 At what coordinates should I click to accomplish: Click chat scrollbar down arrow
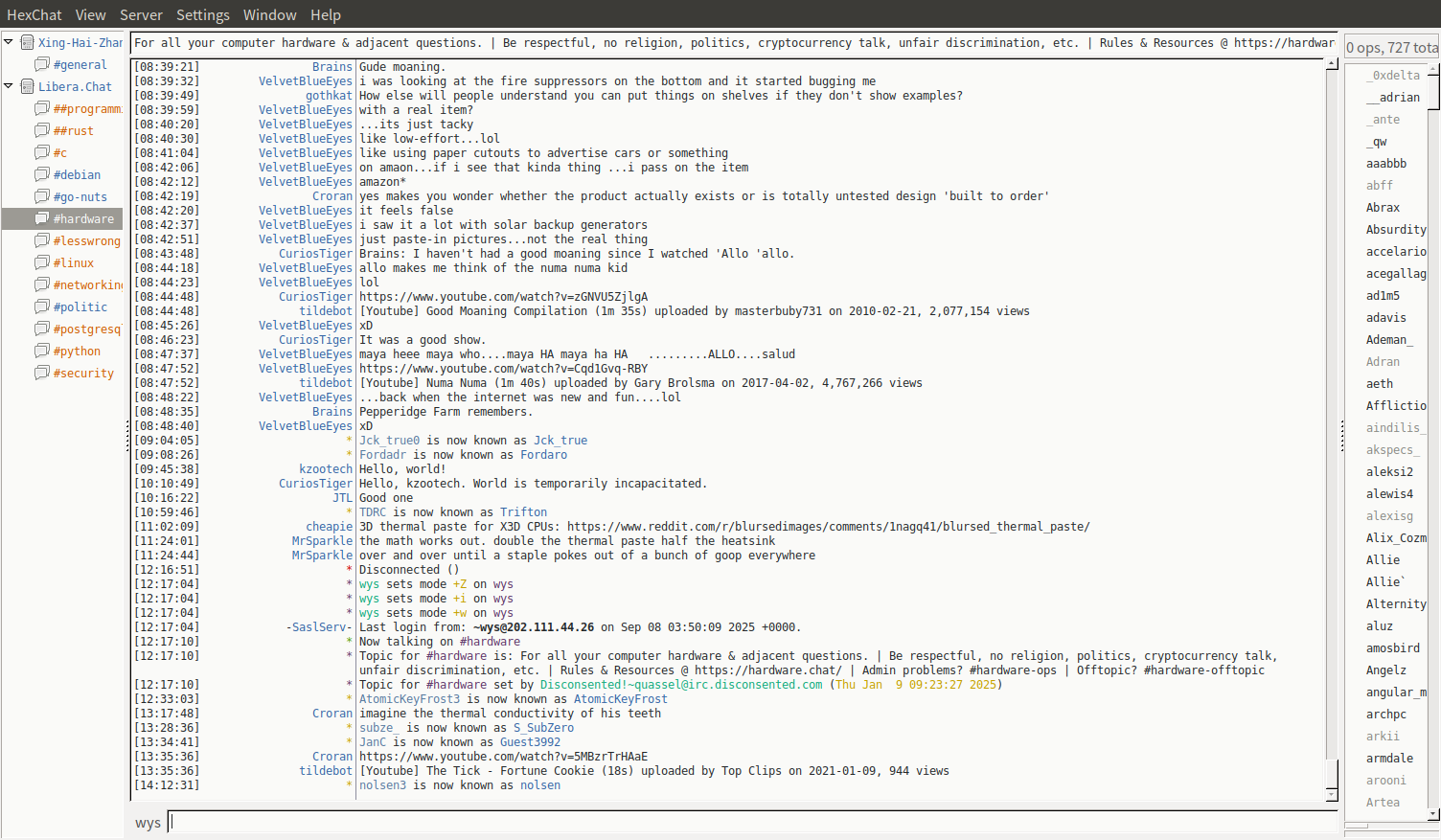tap(1332, 795)
